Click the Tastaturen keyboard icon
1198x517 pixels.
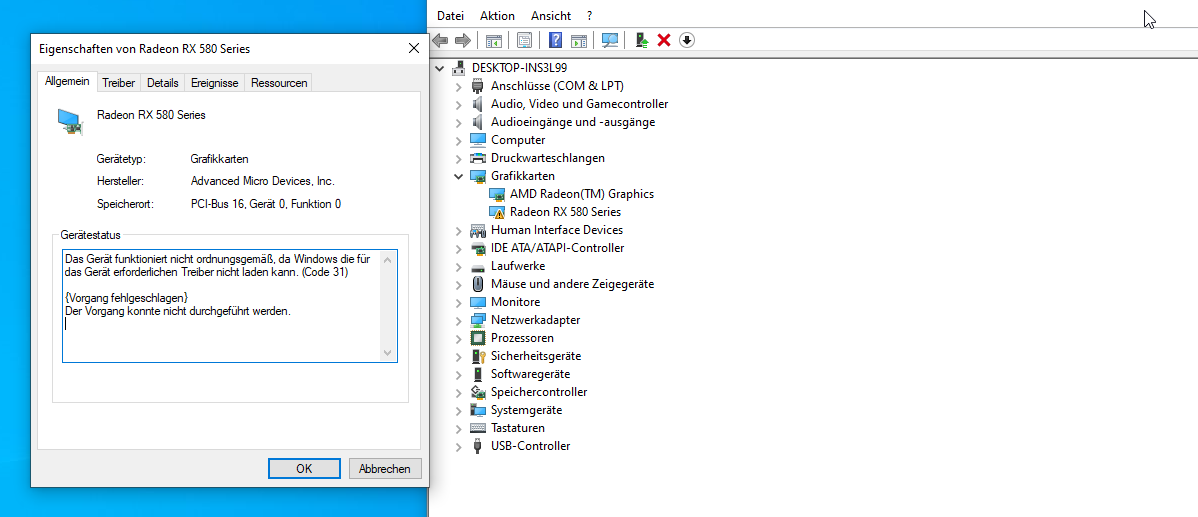coord(478,428)
